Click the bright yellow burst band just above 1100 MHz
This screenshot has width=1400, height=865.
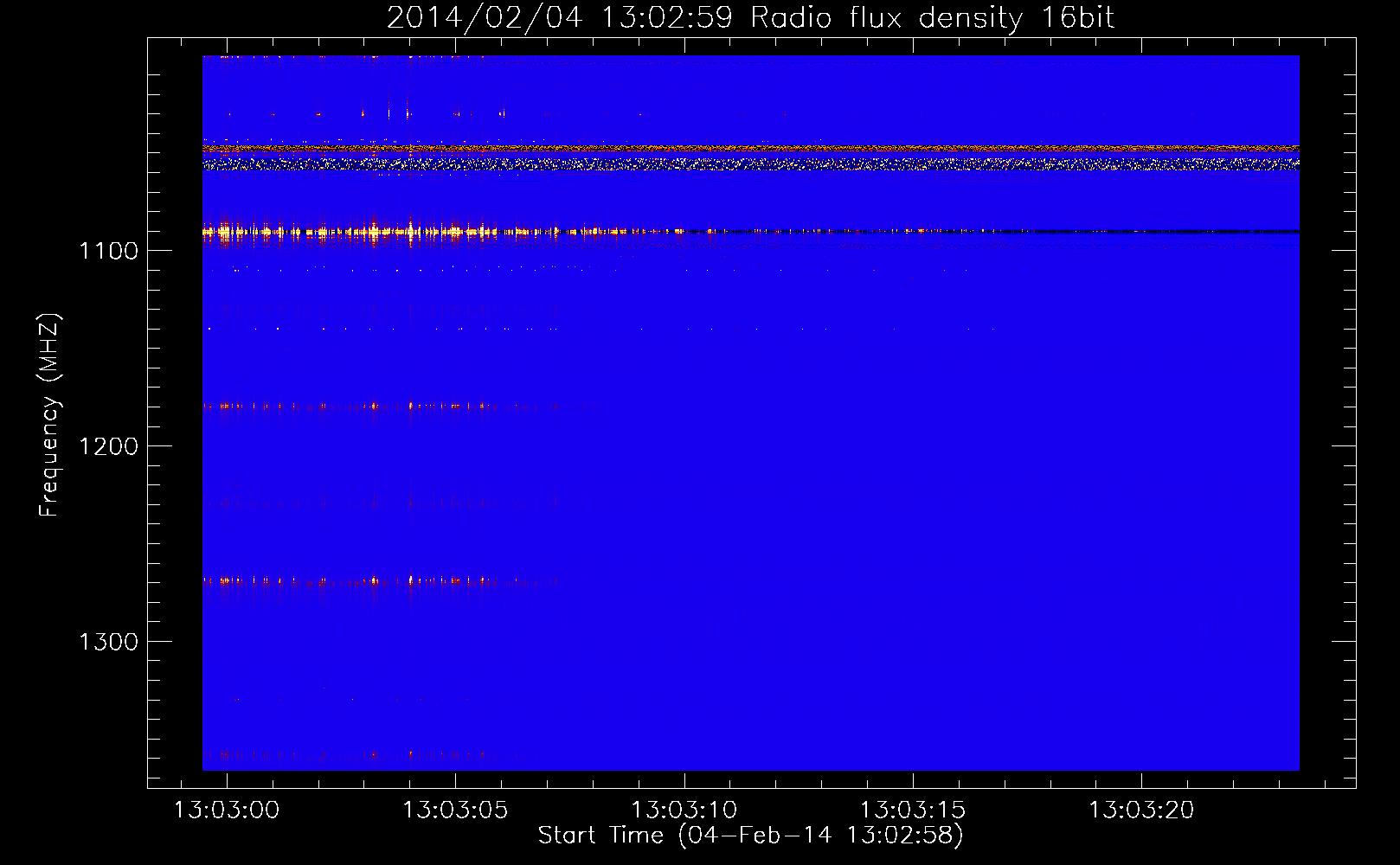[x=346, y=231]
